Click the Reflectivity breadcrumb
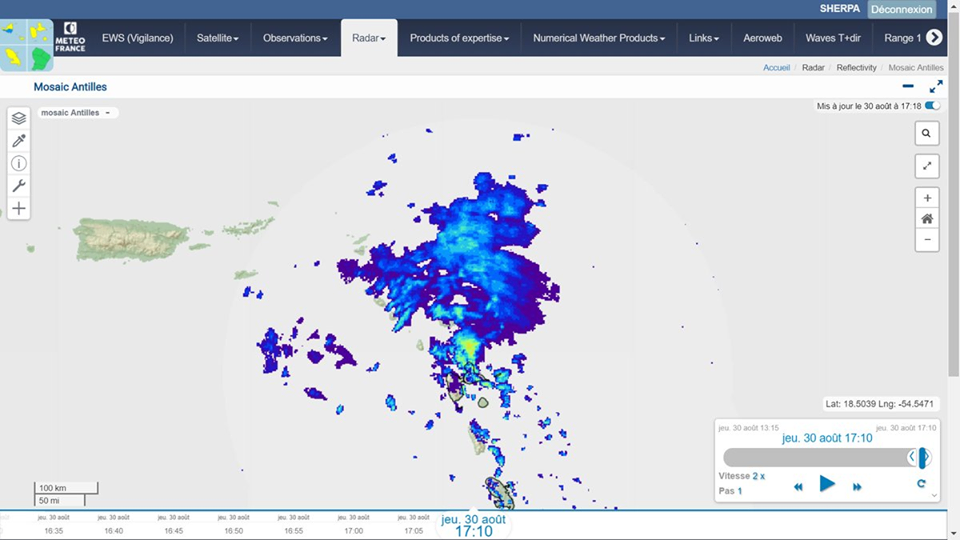The width and height of the screenshot is (960, 540). (856, 67)
